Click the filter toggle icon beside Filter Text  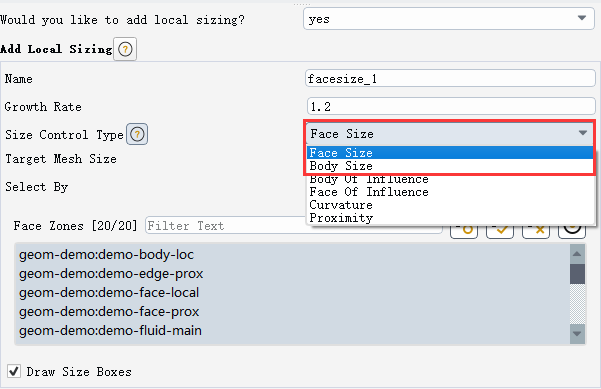coord(464,230)
